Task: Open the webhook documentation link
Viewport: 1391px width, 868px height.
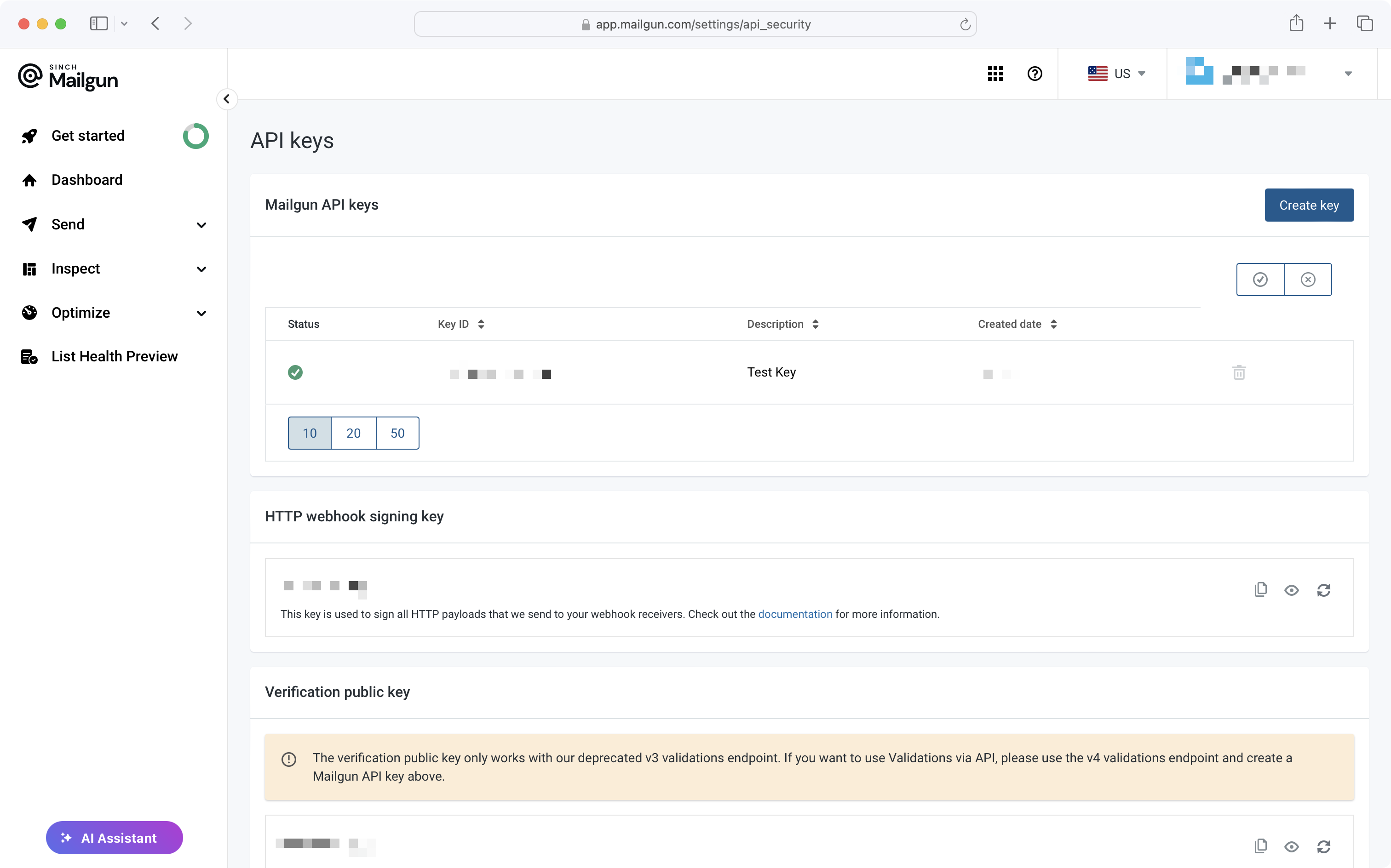Action: pos(795,614)
